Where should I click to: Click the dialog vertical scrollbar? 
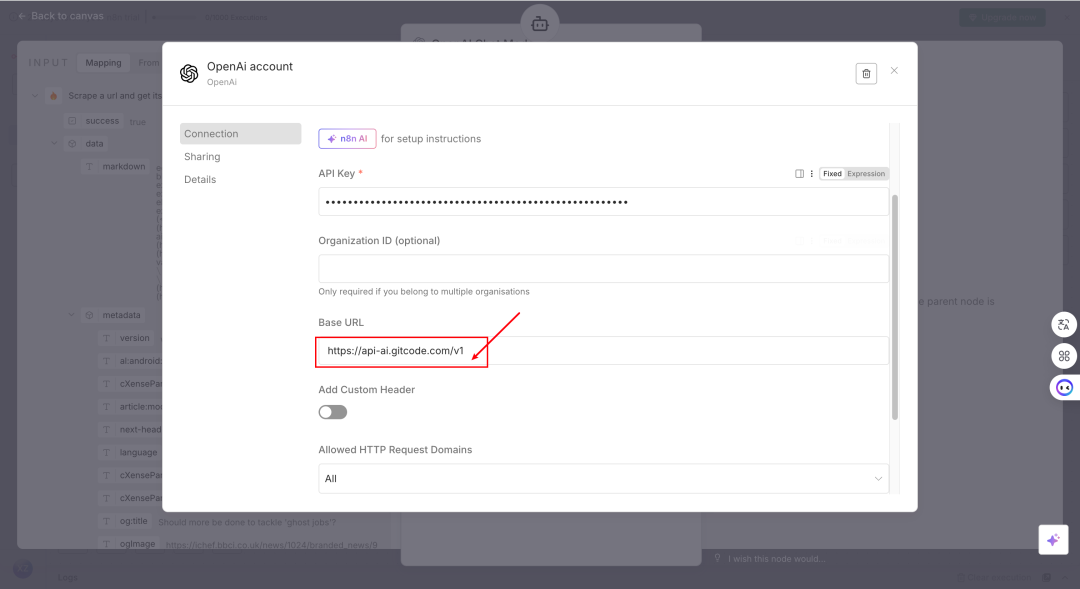coord(895,307)
